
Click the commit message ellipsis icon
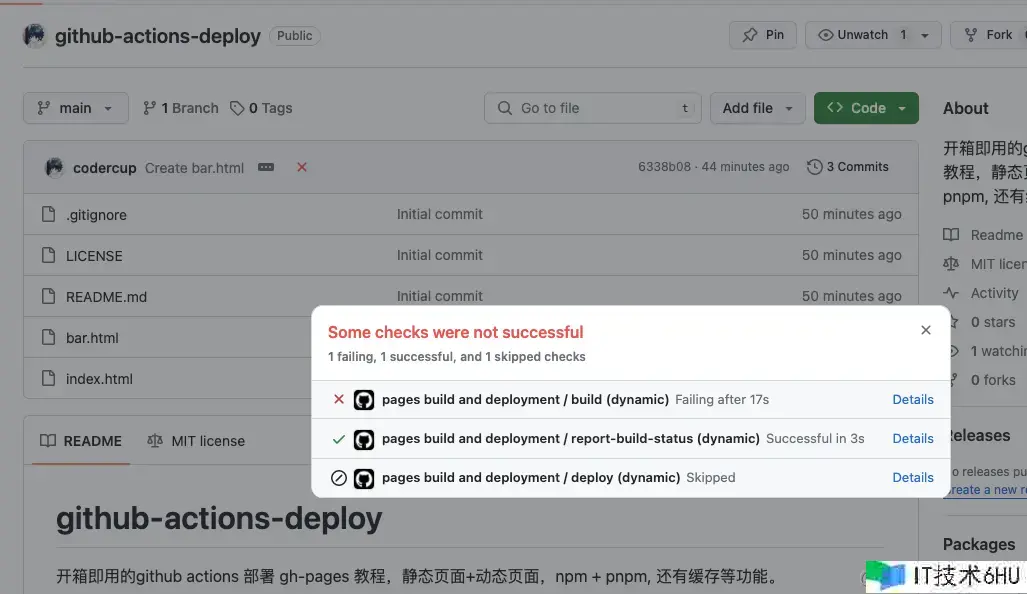(266, 167)
